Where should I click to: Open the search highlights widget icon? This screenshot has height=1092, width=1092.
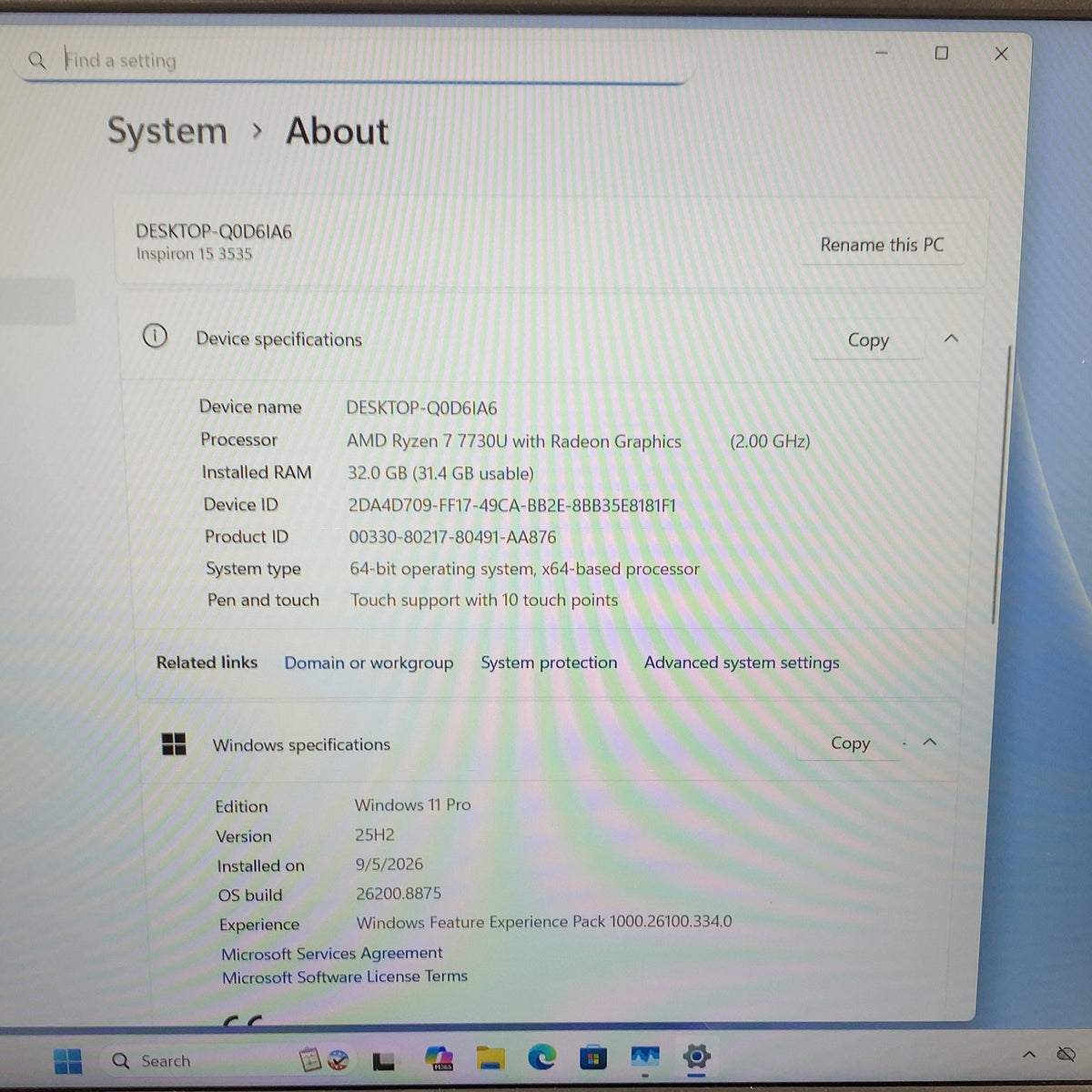pyautogui.click(x=324, y=1059)
